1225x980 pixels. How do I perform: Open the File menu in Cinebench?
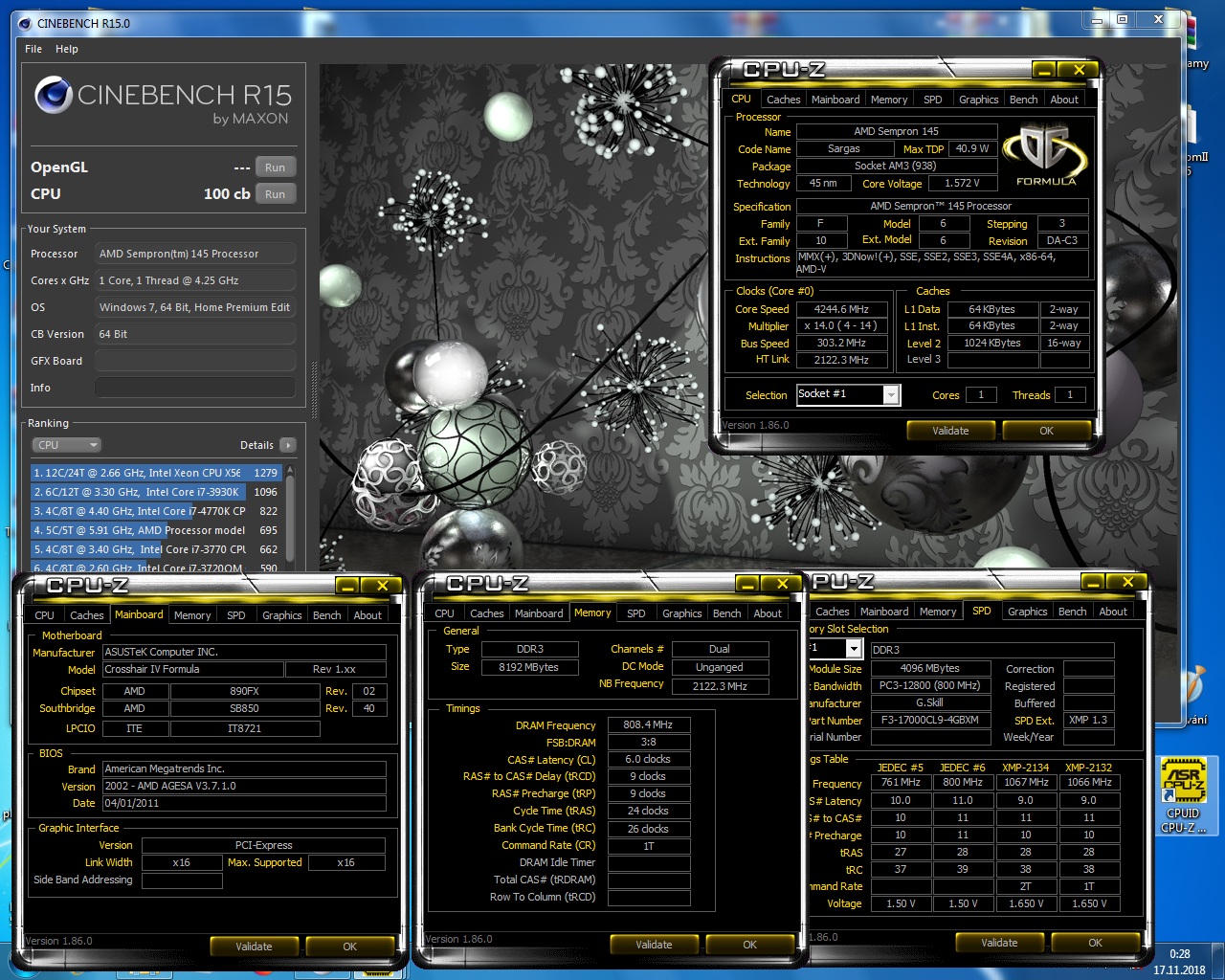click(33, 49)
